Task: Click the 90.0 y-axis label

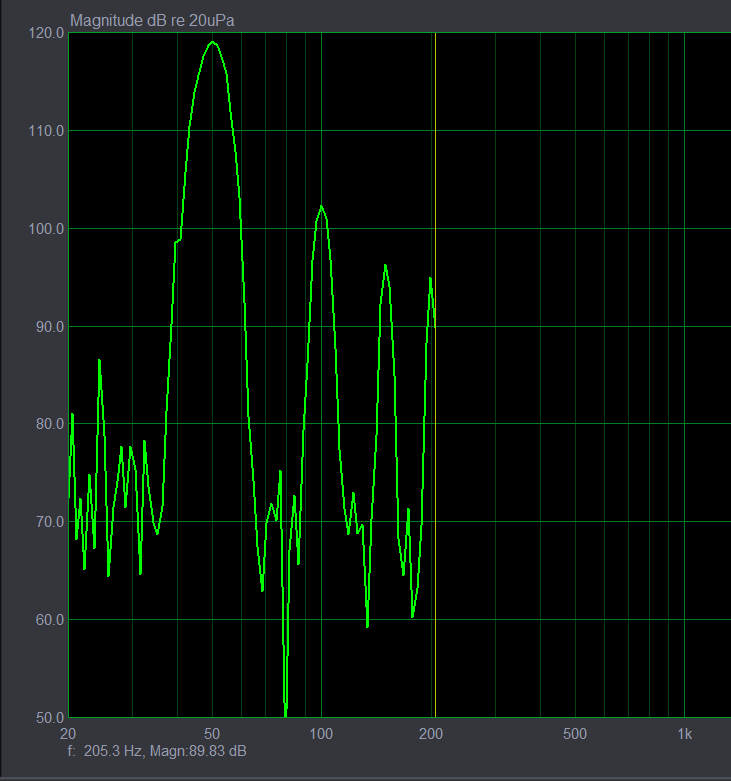Action: click(x=50, y=327)
